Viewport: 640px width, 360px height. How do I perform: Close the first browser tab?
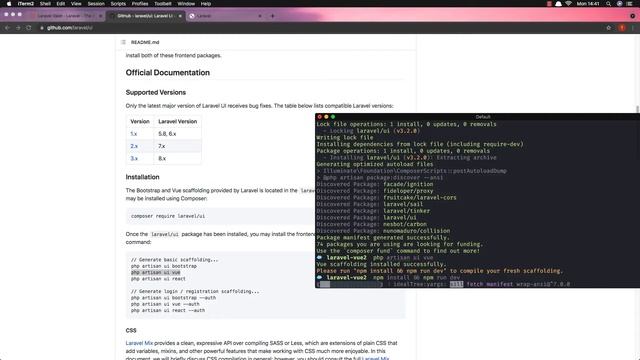pyautogui.click(x=100, y=16)
